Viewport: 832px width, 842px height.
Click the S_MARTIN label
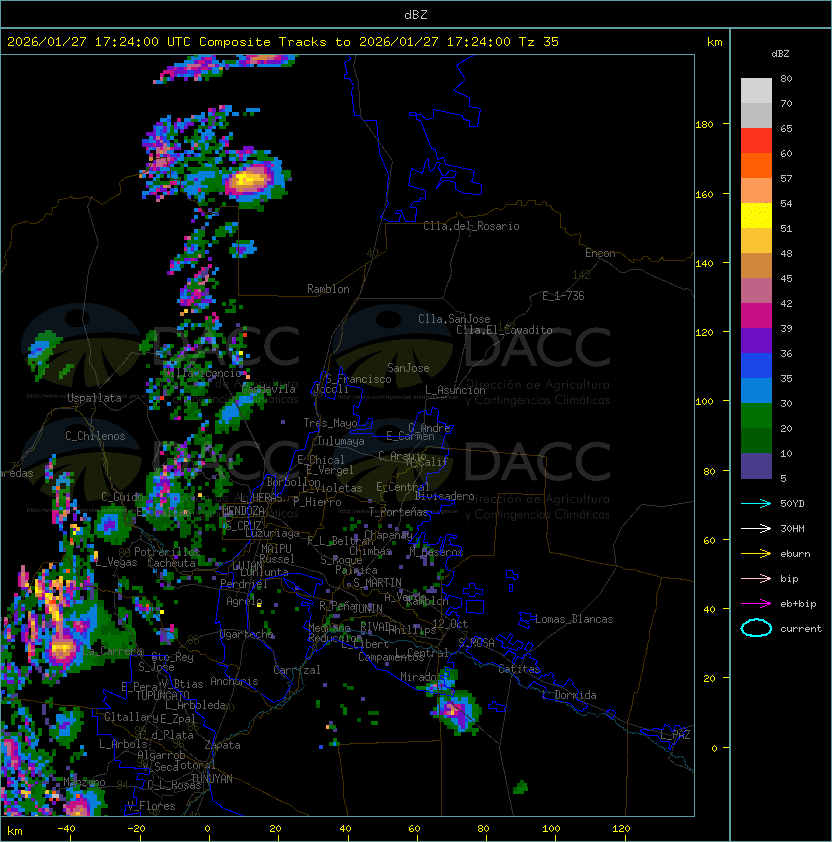coord(377,583)
